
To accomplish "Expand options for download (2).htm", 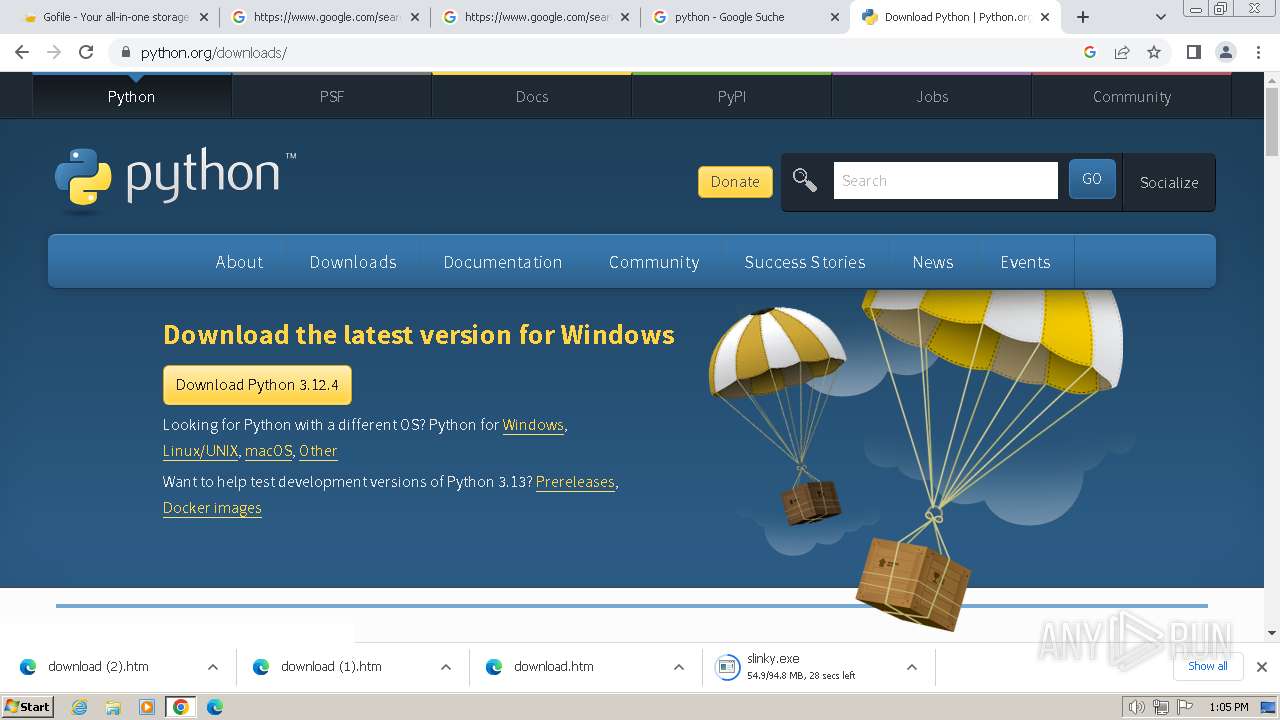I will tap(212, 667).
